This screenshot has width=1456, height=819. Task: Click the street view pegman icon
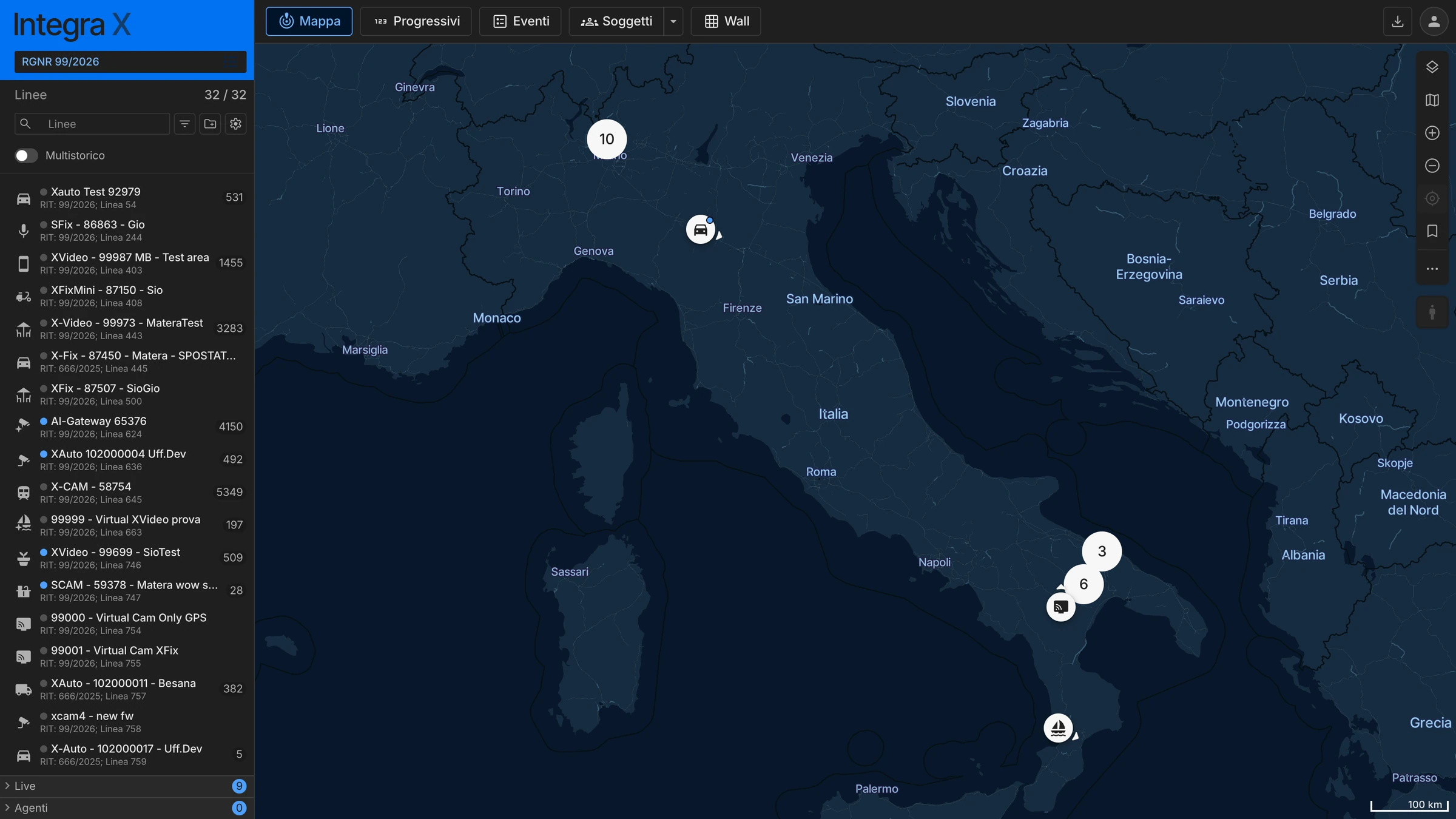(x=1432, y=312)
